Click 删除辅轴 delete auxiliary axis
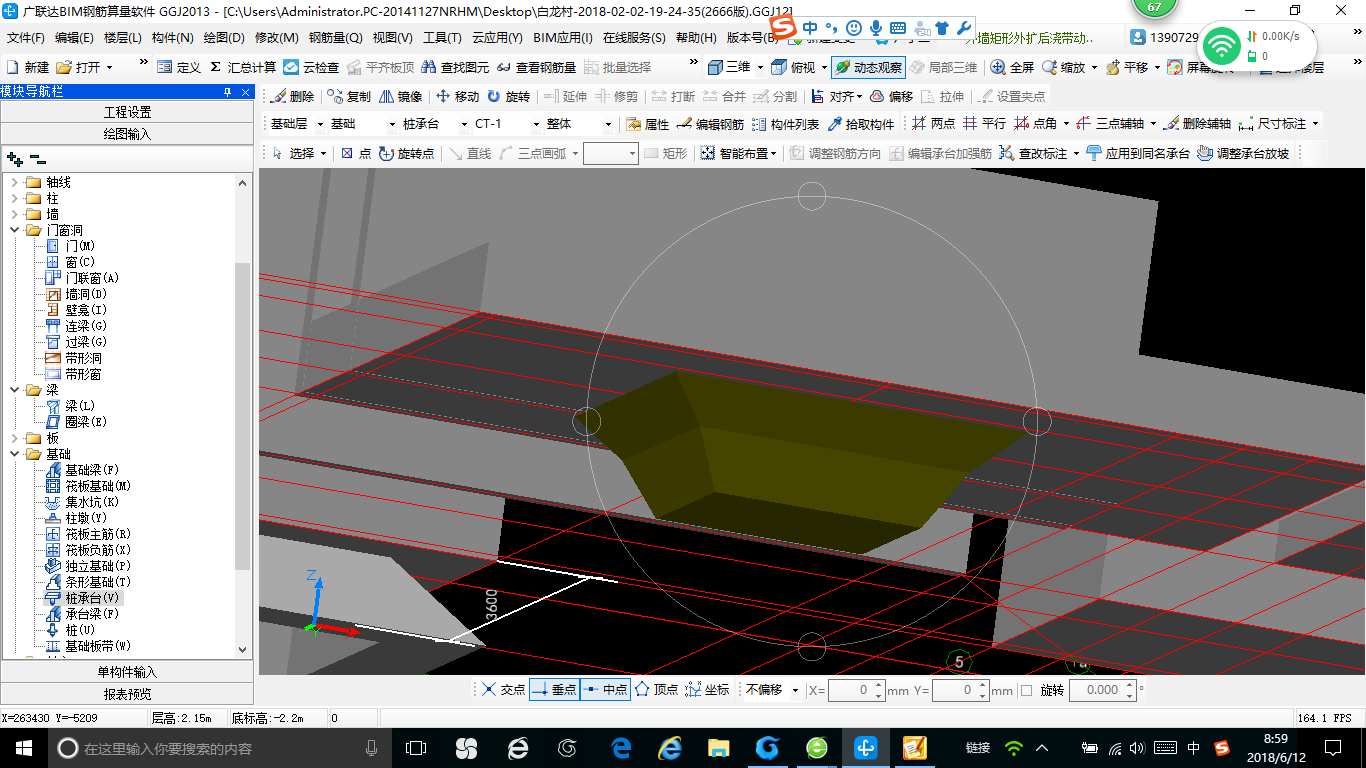Image resolution: width=1366 pixels, height=768 pixels. coord(1197,124)
